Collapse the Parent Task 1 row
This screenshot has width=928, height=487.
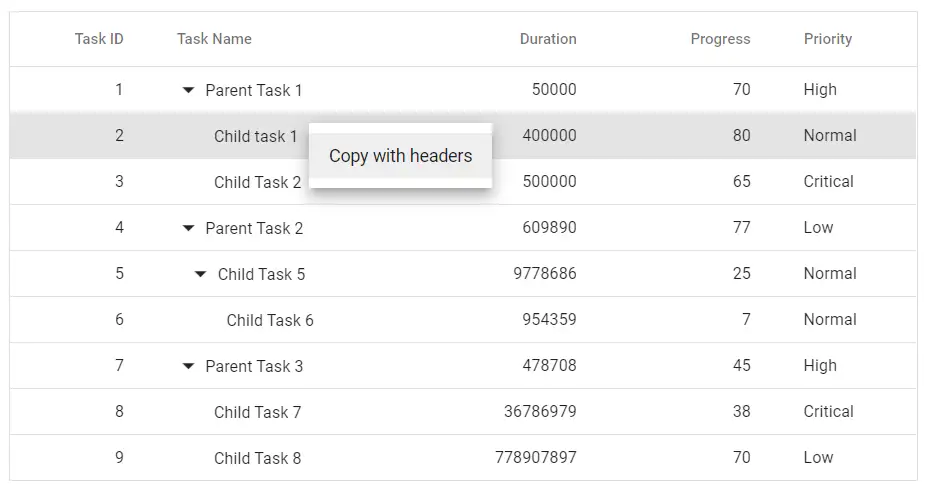[188, 91]
